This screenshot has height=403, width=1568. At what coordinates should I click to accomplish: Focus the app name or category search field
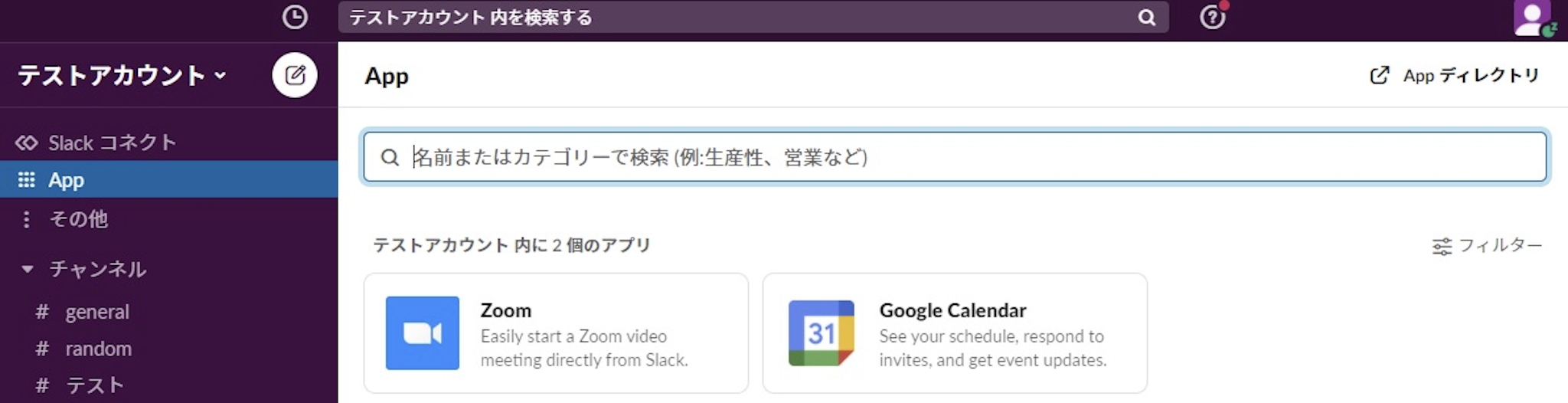[954, 157]
